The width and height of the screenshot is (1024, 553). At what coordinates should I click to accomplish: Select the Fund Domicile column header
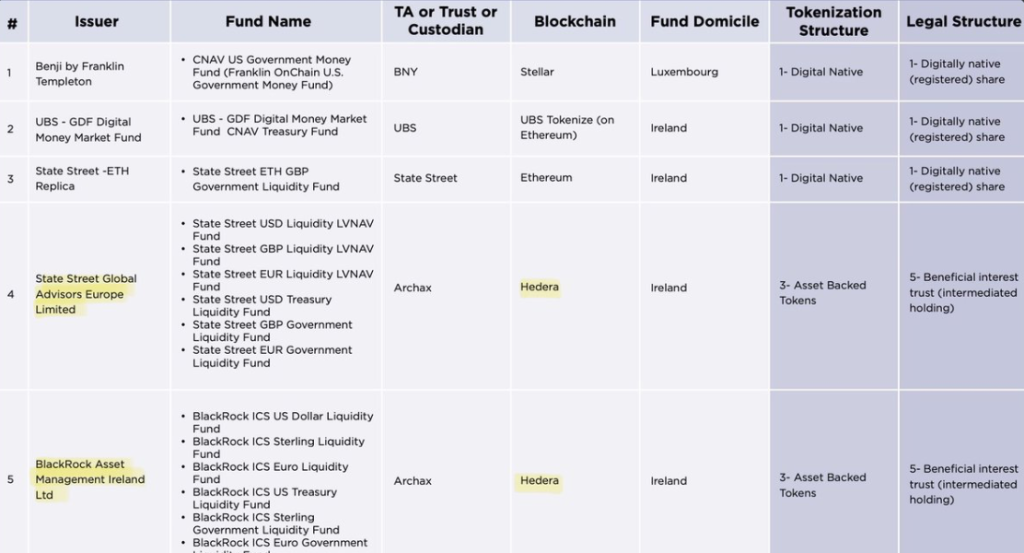click(x=704, y=21)
